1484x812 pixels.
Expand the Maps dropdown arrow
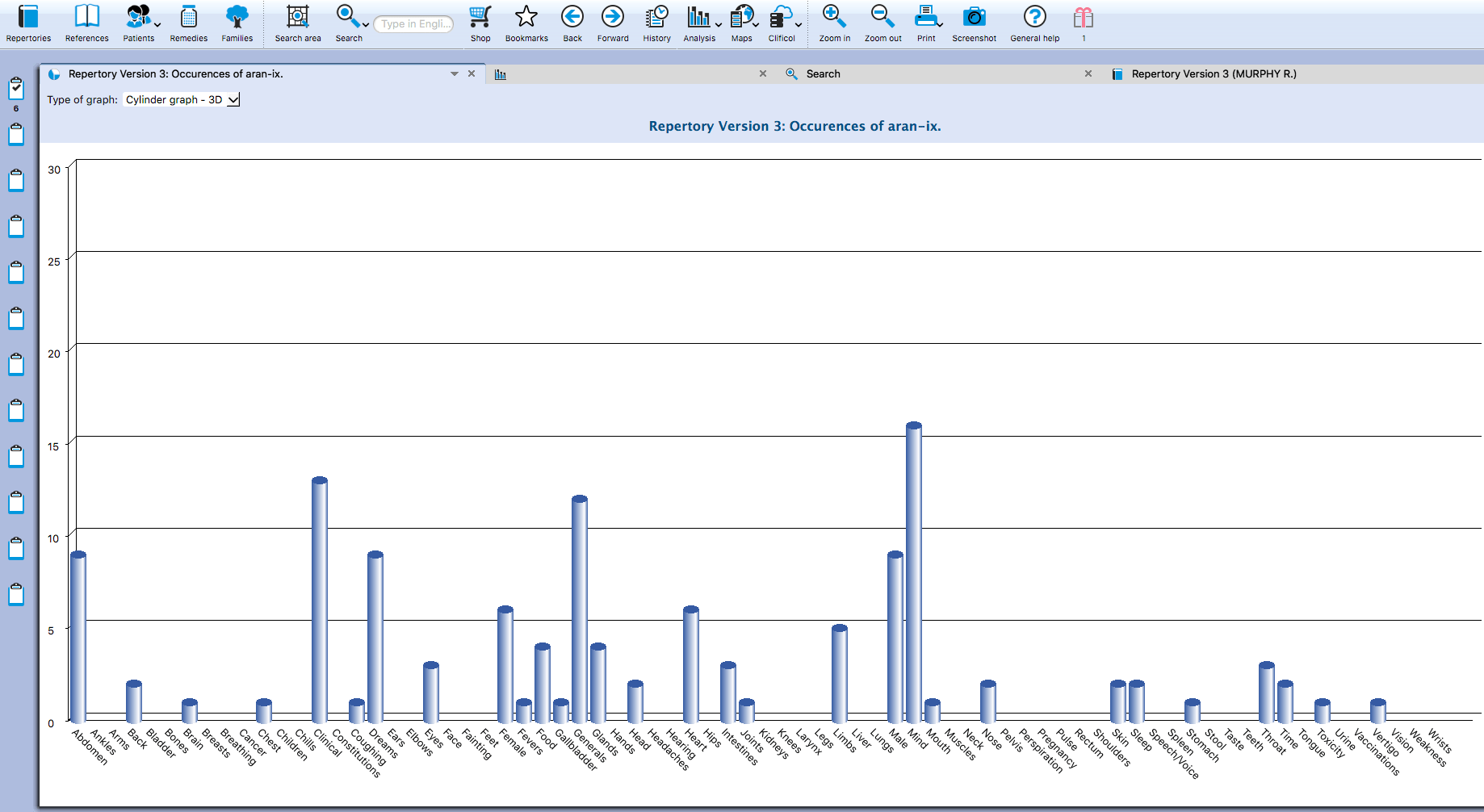click(x=756, y=25)
